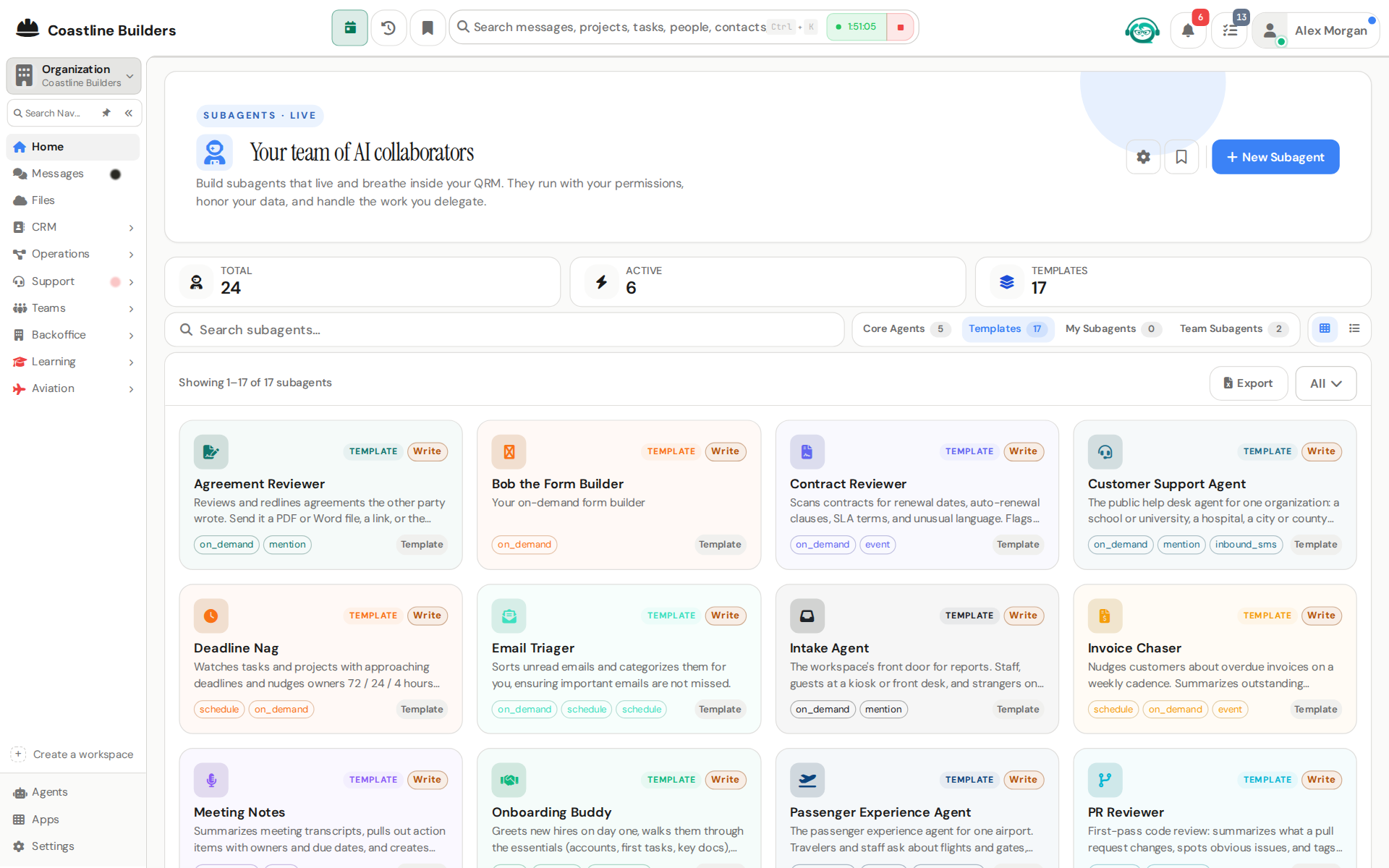Click the Email Triager card title

pos(533,648)
